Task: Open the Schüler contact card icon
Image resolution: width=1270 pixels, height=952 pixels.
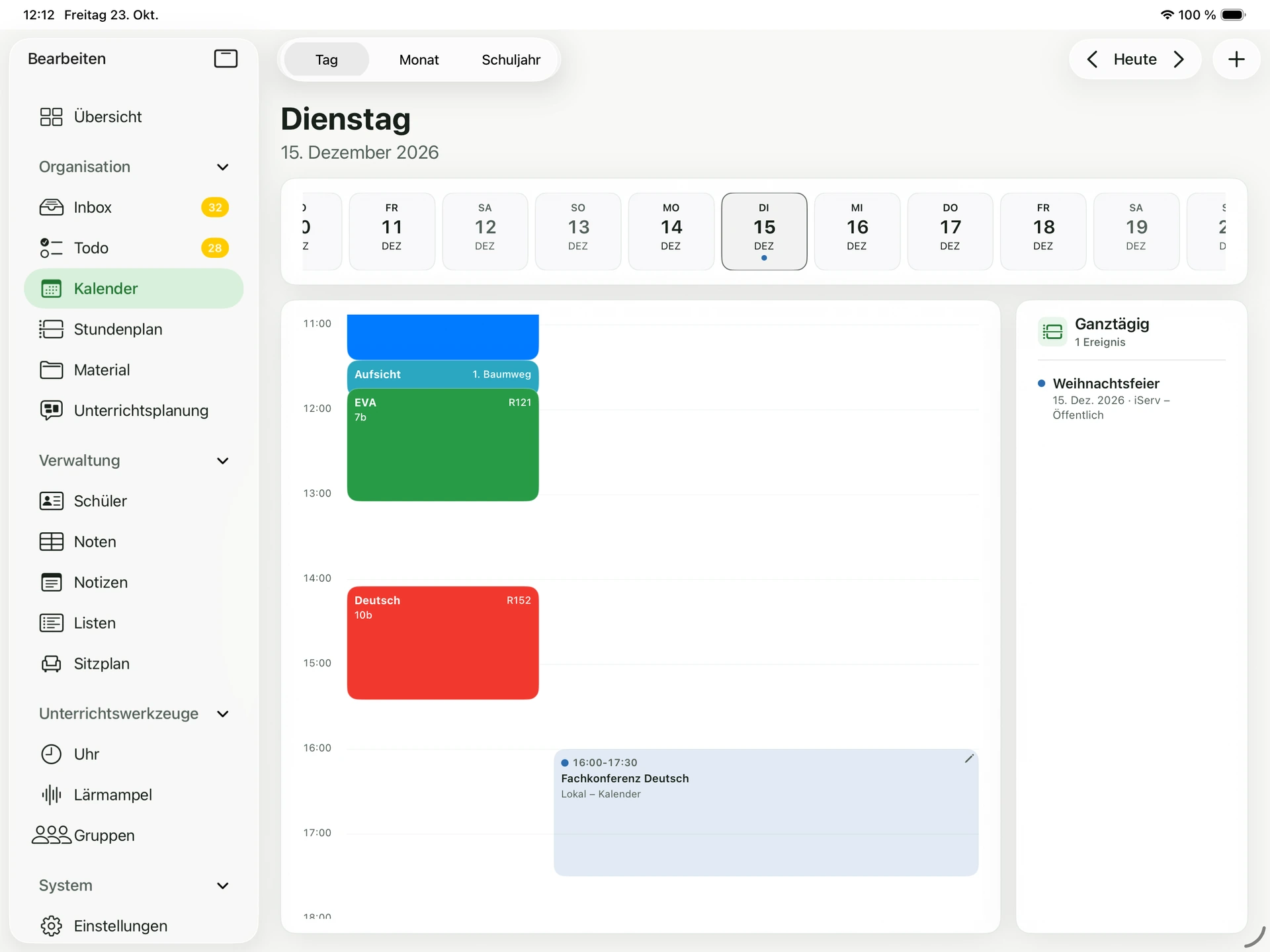Action: point(51,501)
